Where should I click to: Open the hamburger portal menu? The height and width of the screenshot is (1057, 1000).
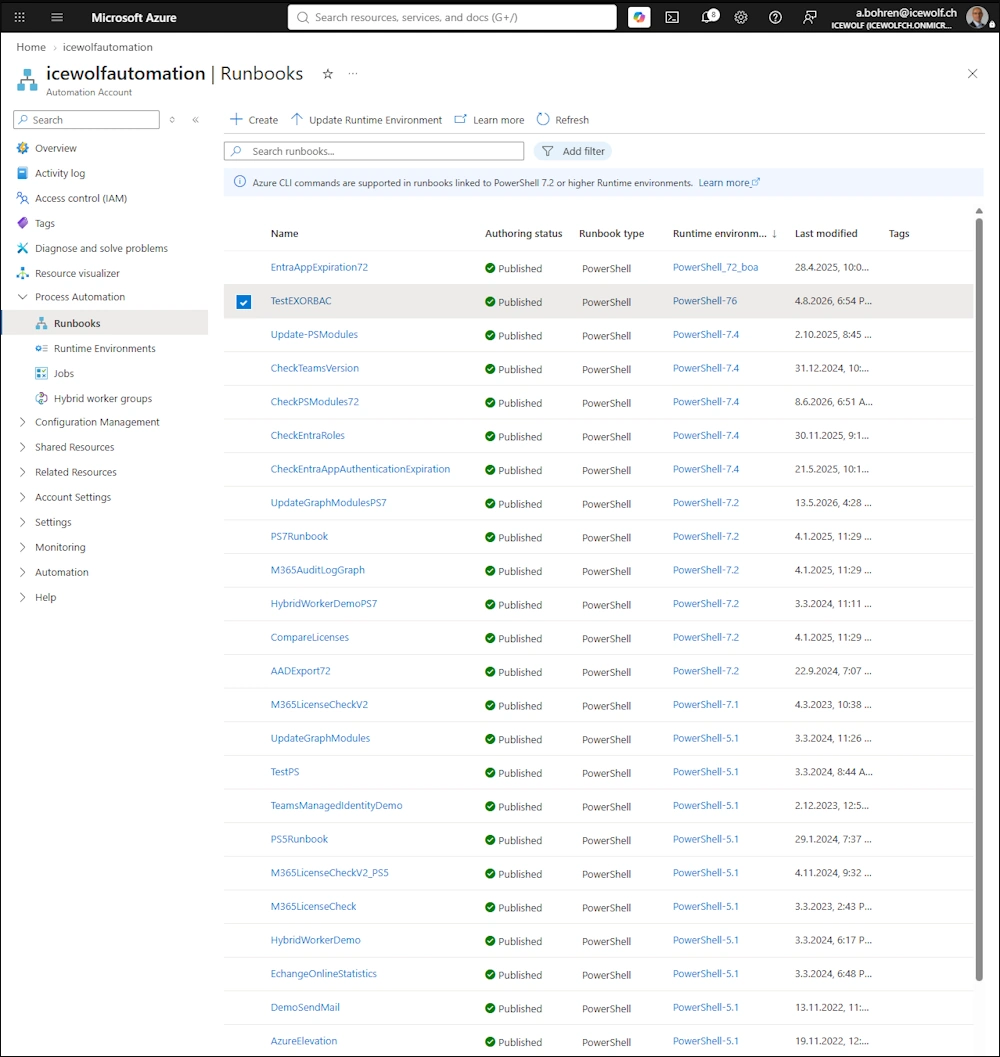pyautogui.click(x=57, y=18)
